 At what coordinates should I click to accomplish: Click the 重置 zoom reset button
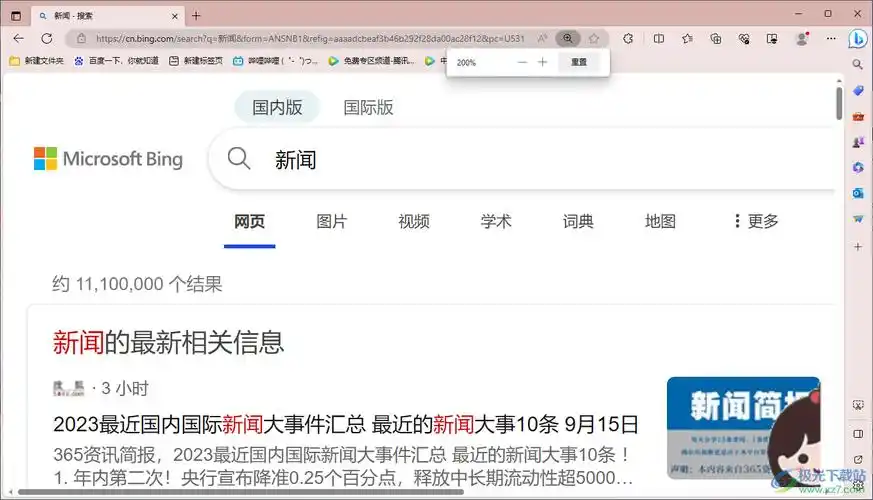[579, 62]
